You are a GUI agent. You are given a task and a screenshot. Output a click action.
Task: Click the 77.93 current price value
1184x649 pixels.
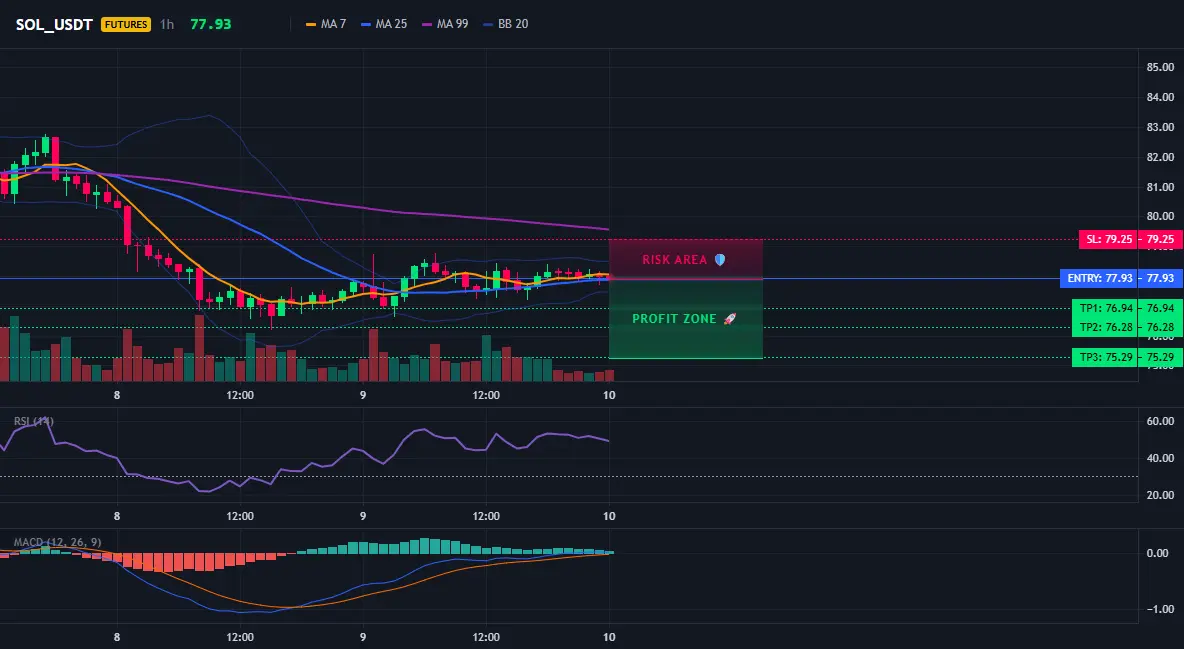click(211, 24)
